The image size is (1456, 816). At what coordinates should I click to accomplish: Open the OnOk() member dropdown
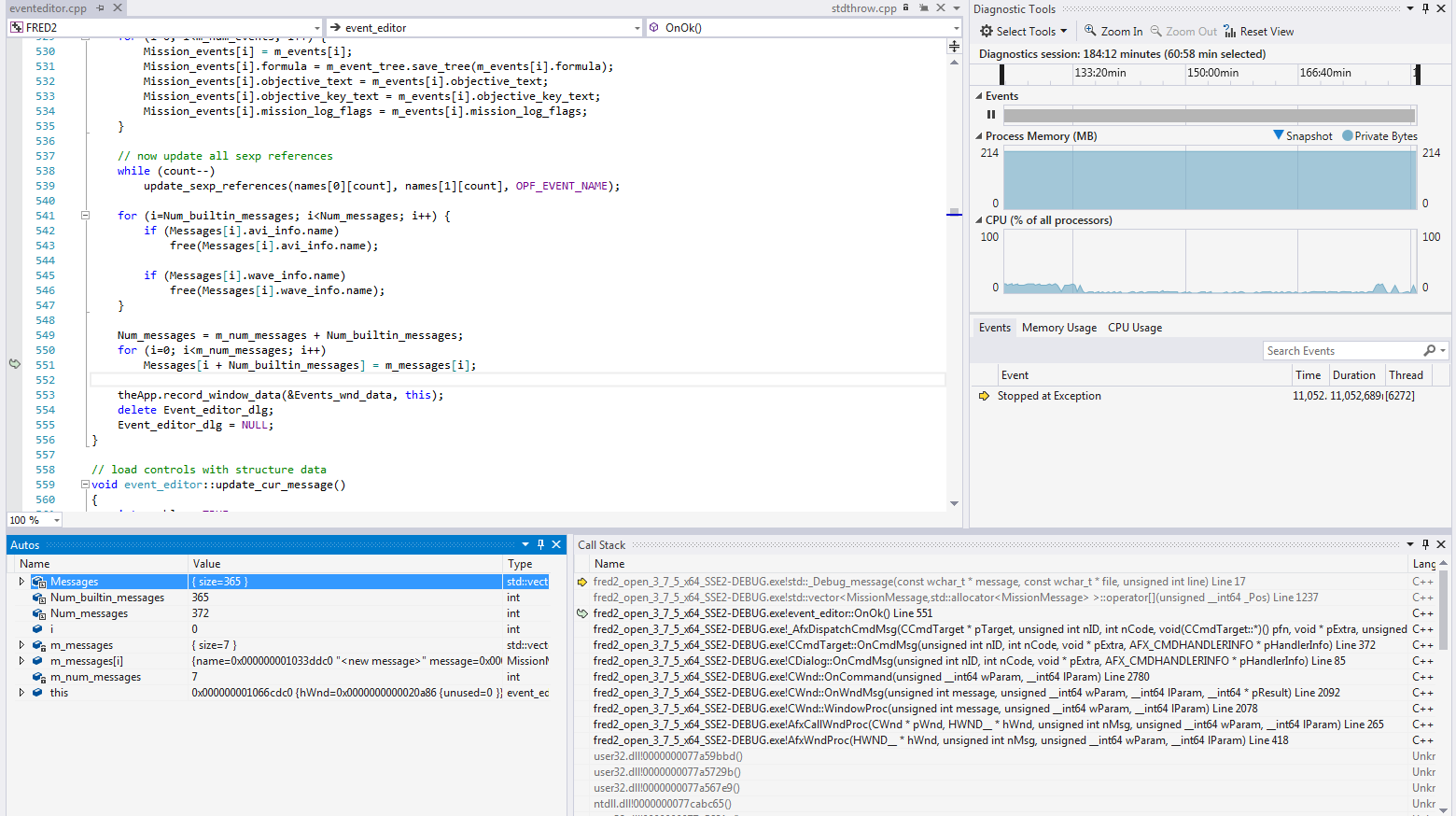956,28
